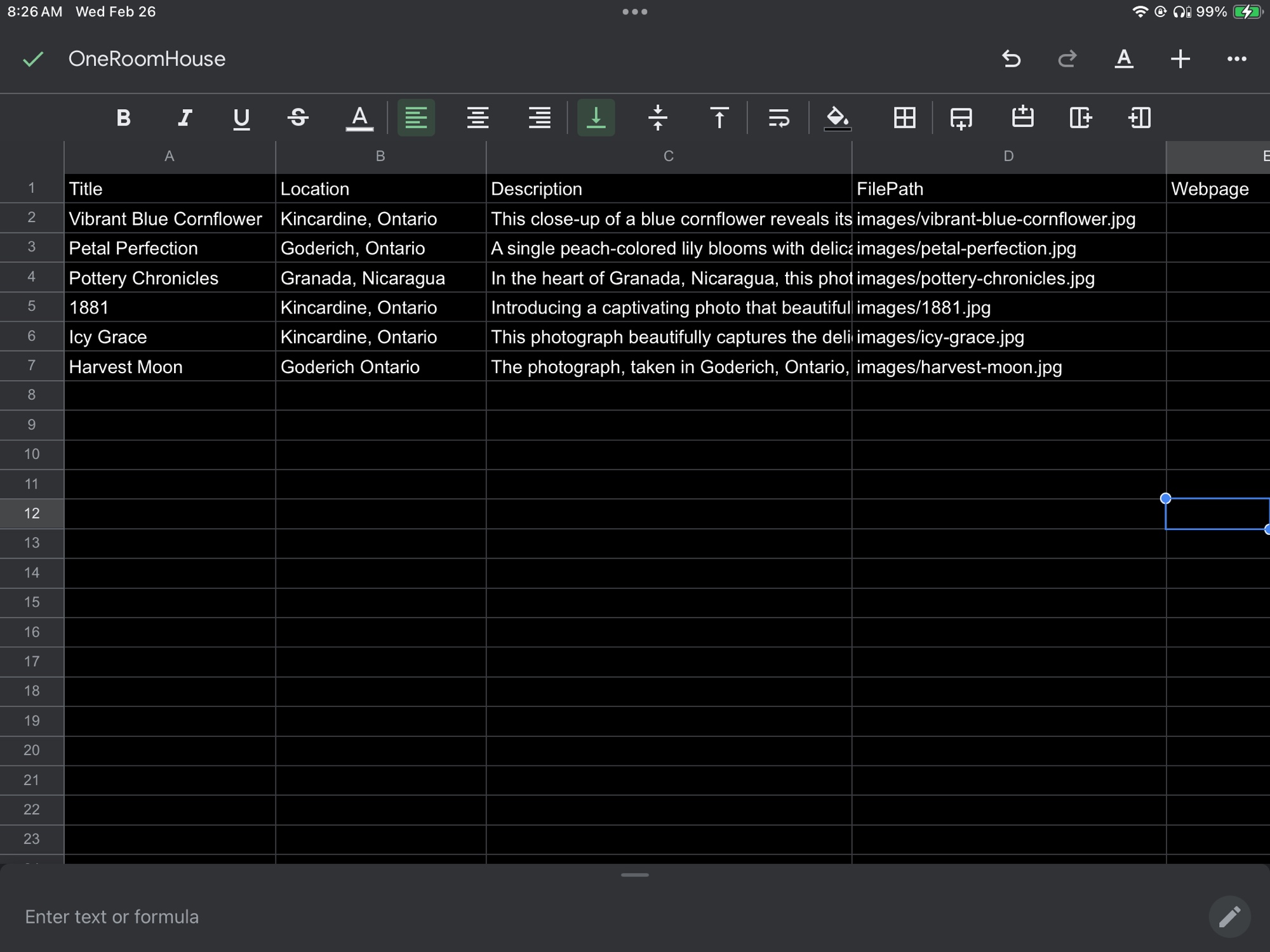The height and width of the screenshot is (952, 1270).
Task: Align cell content to bottom
Action: click(x=596, y=118)
